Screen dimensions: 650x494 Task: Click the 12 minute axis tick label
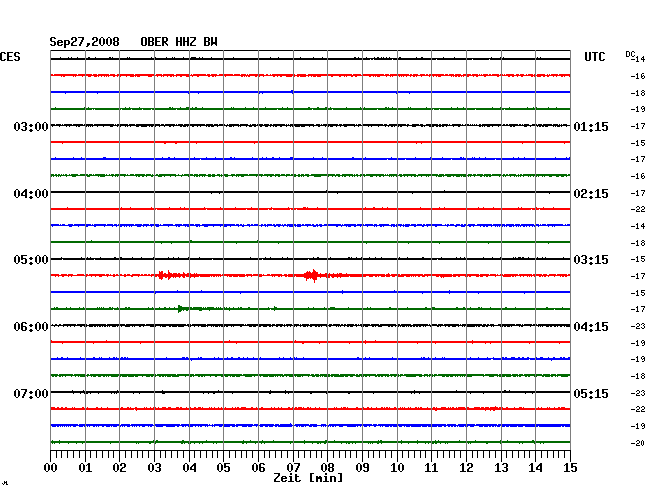pos(466,467)
